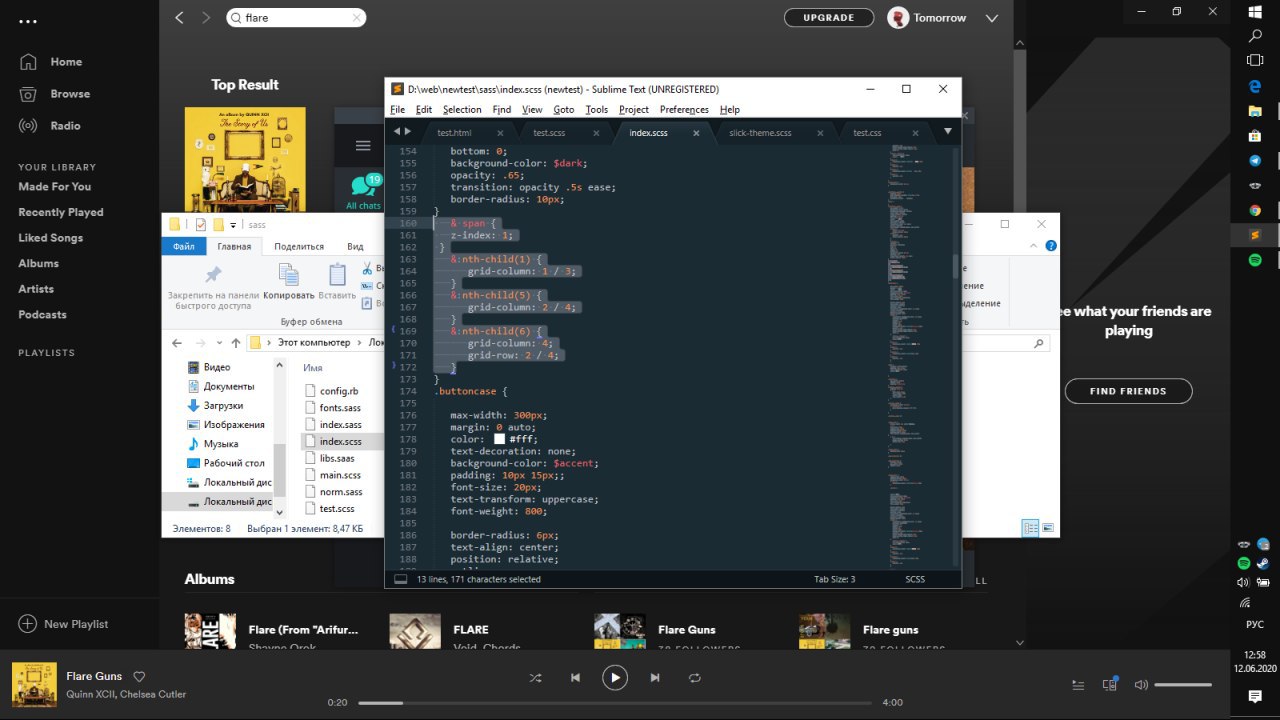
Task: Click FIND FRIENDS button
Action: (1128, 391)
